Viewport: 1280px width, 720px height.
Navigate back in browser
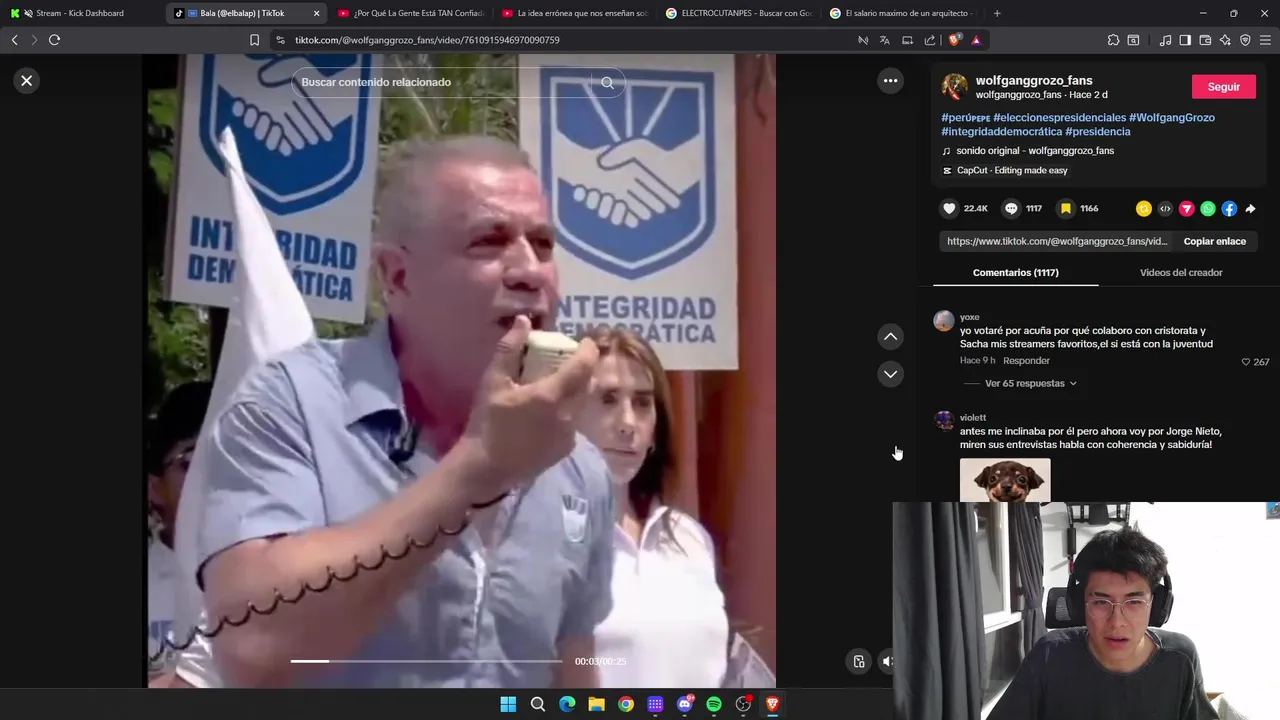click(x=14, y=40)
